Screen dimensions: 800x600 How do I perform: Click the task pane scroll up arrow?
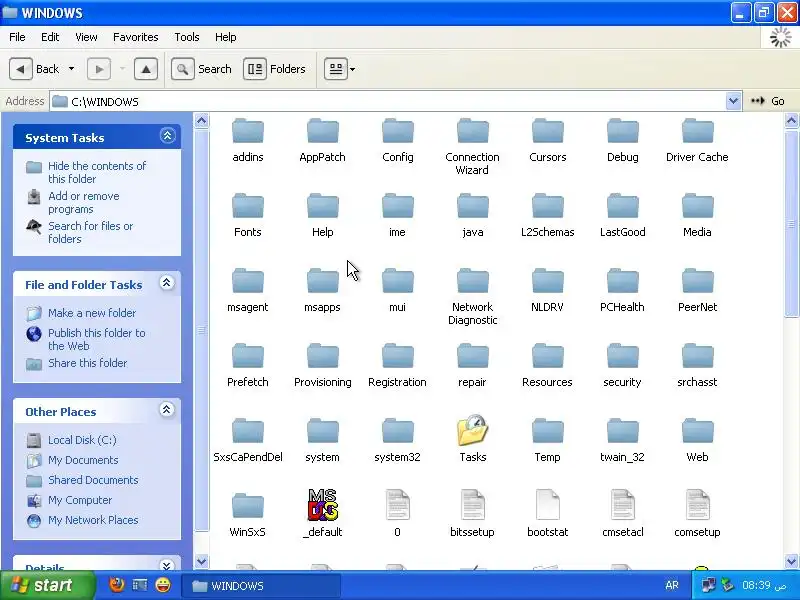coord(202,121)
